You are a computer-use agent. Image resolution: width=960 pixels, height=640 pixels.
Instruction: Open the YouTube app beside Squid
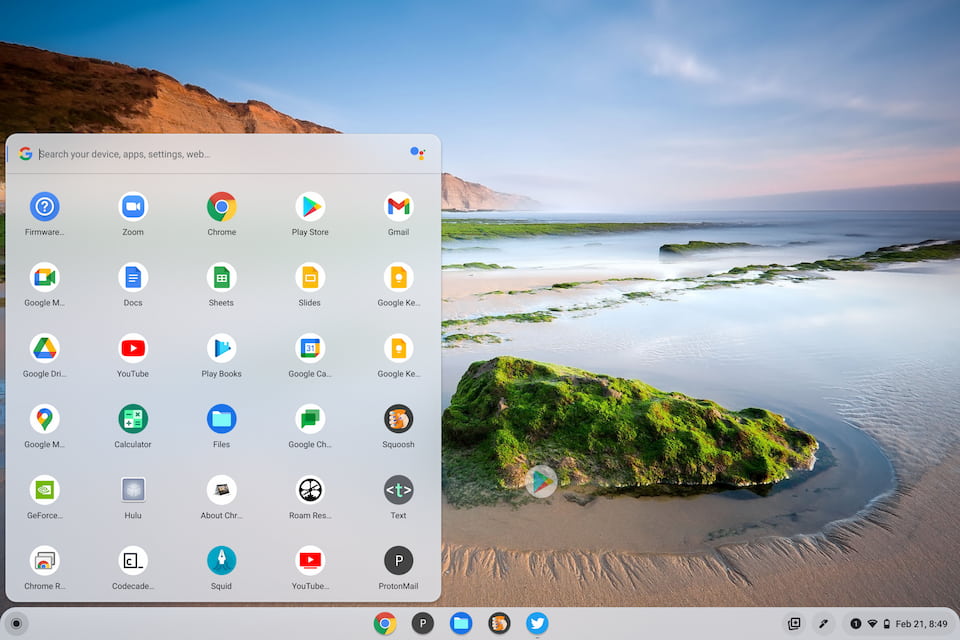click(x=310, y=560)
